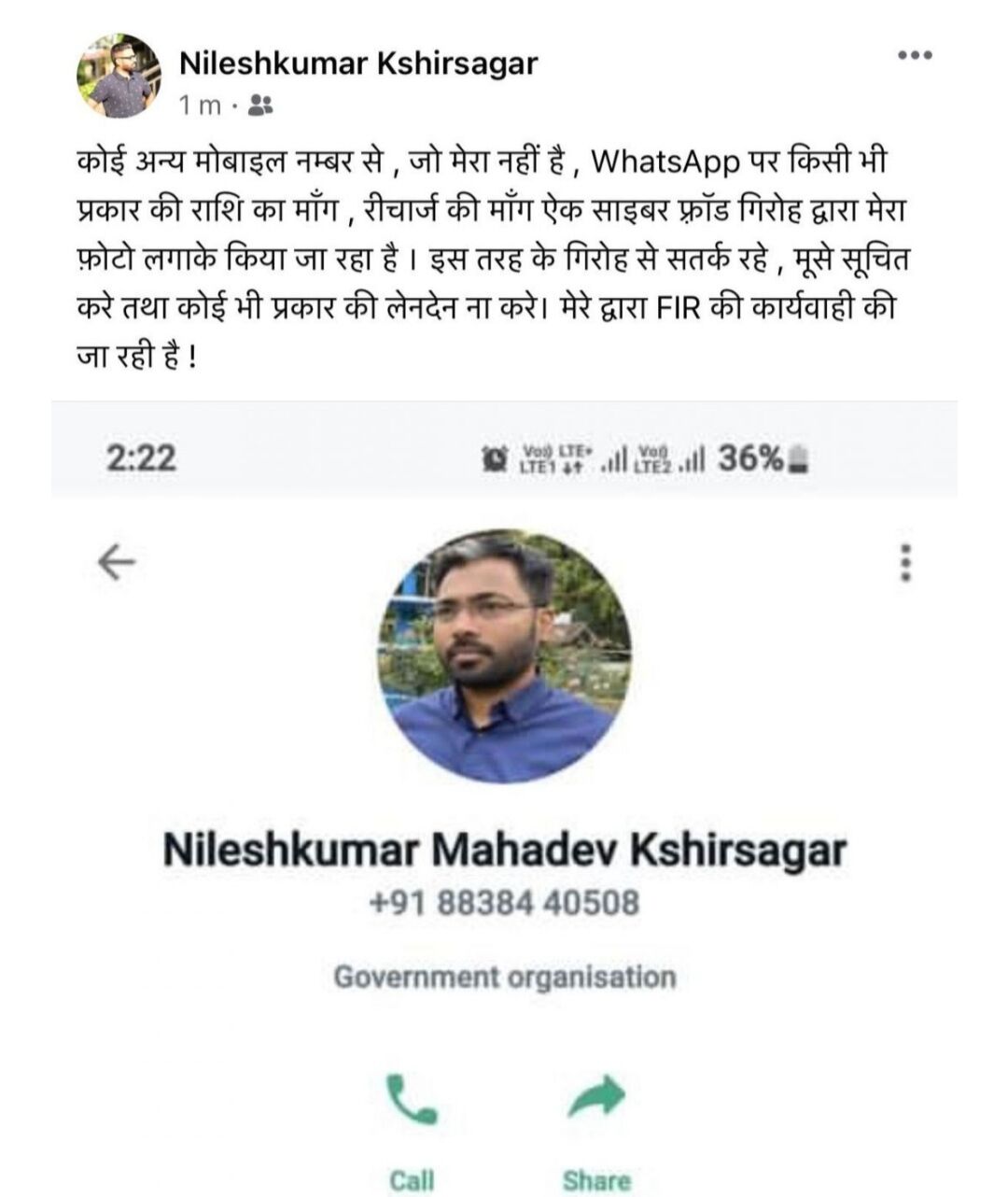Click the '1 m' post timestamp
The image size is (1008, 1197).
[x=201, y=106]
